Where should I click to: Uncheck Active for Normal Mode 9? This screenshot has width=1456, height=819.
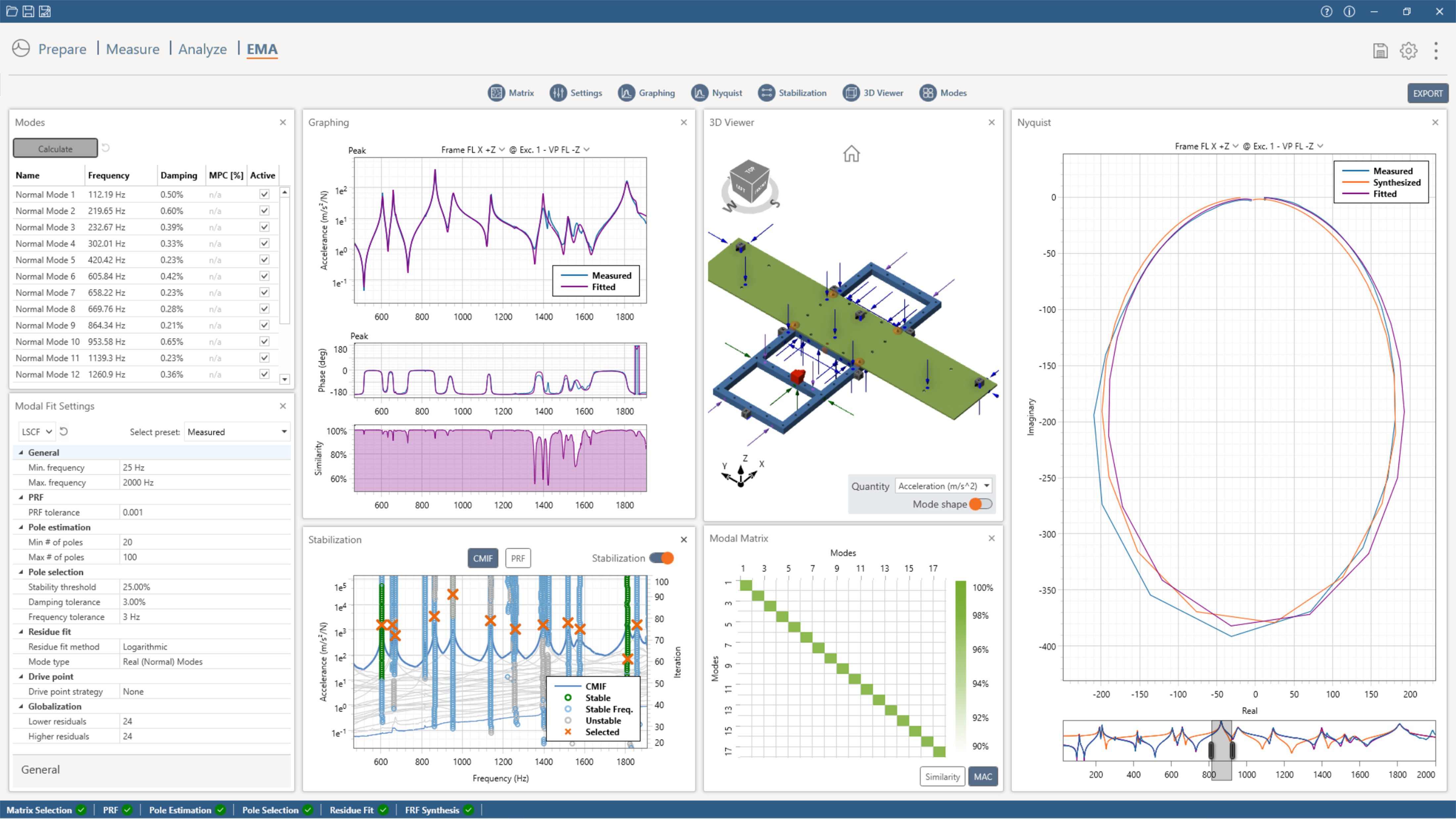tap(264, 325)
